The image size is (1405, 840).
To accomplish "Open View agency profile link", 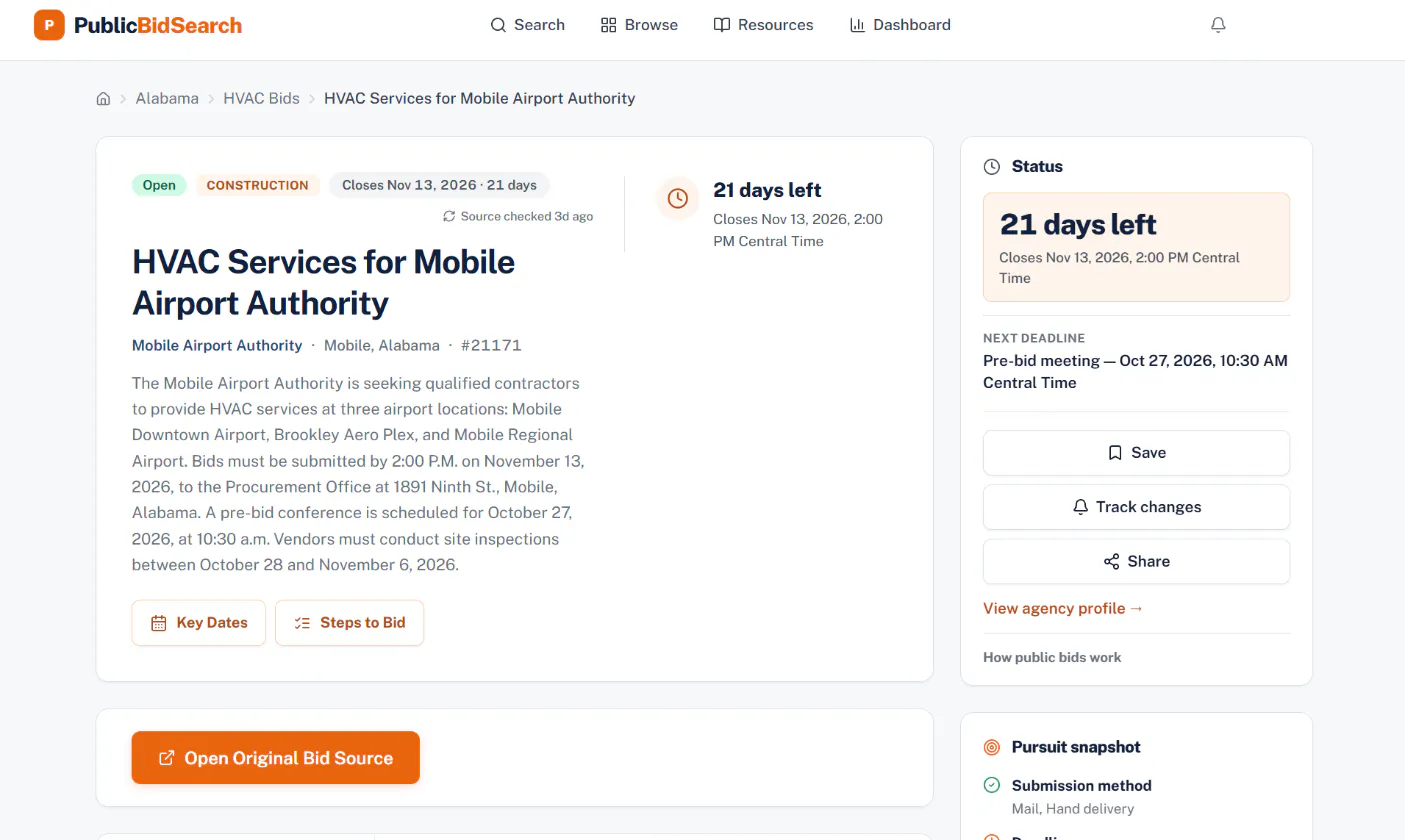I will click(1063, 608).
